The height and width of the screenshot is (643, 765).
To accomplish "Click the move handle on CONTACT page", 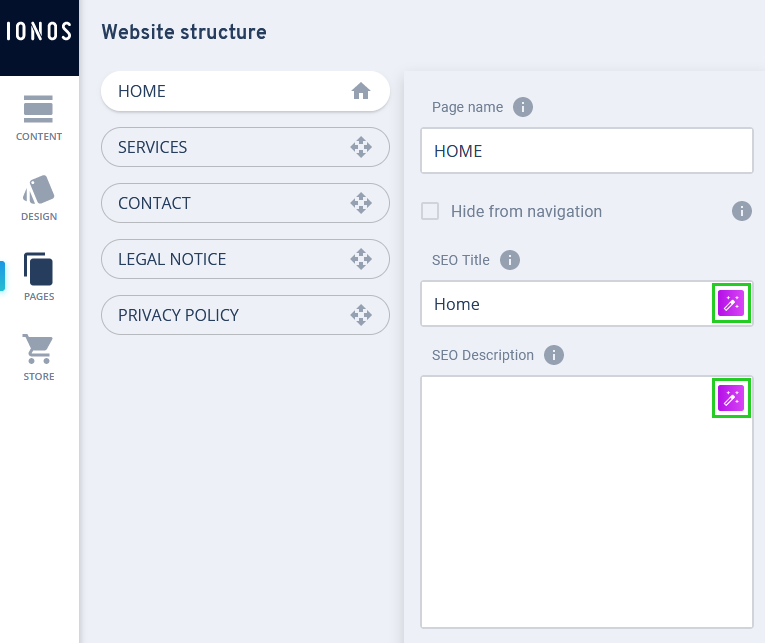I will pyautogui.click(x=361, y=203).
